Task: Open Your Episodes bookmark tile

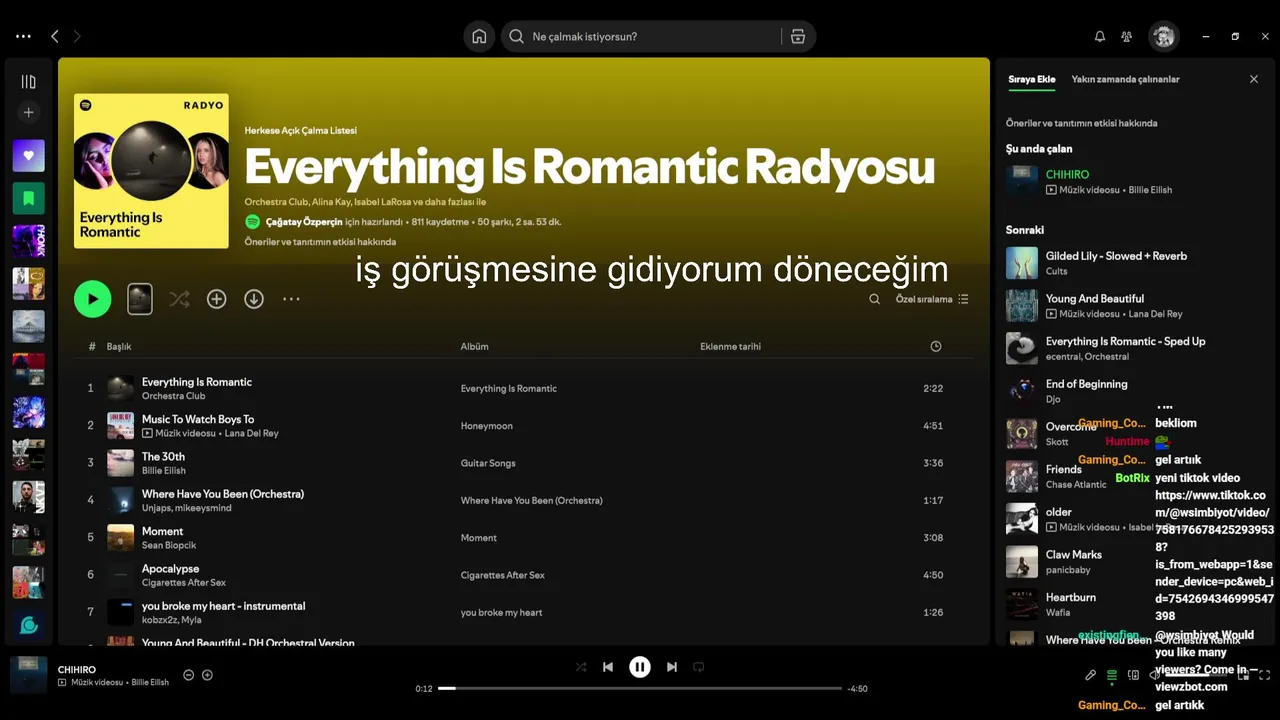Action: click(x=28, y=198)
